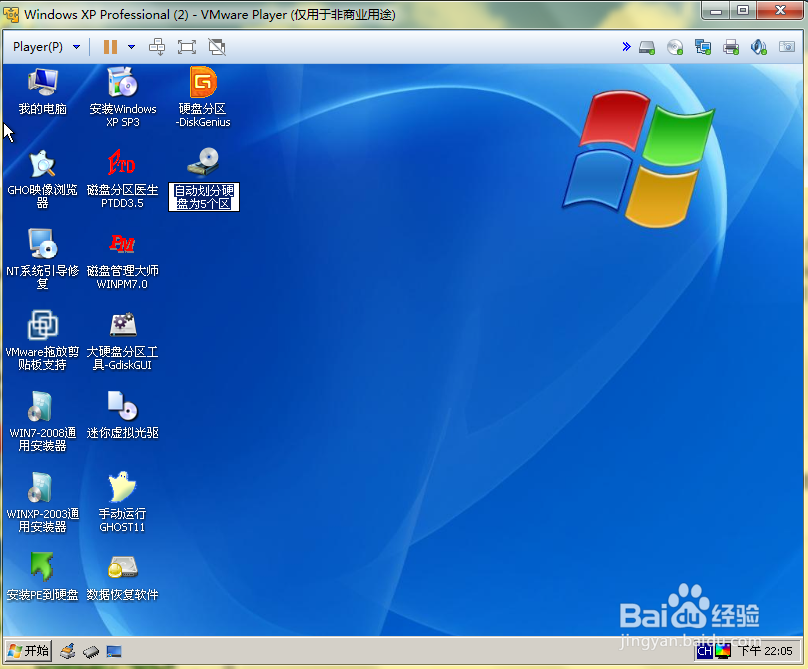Select 自动划分硬盘为5个区 desktop icon
The width and height of the screenshot is (808, 669).
click(x=204, y=178)
